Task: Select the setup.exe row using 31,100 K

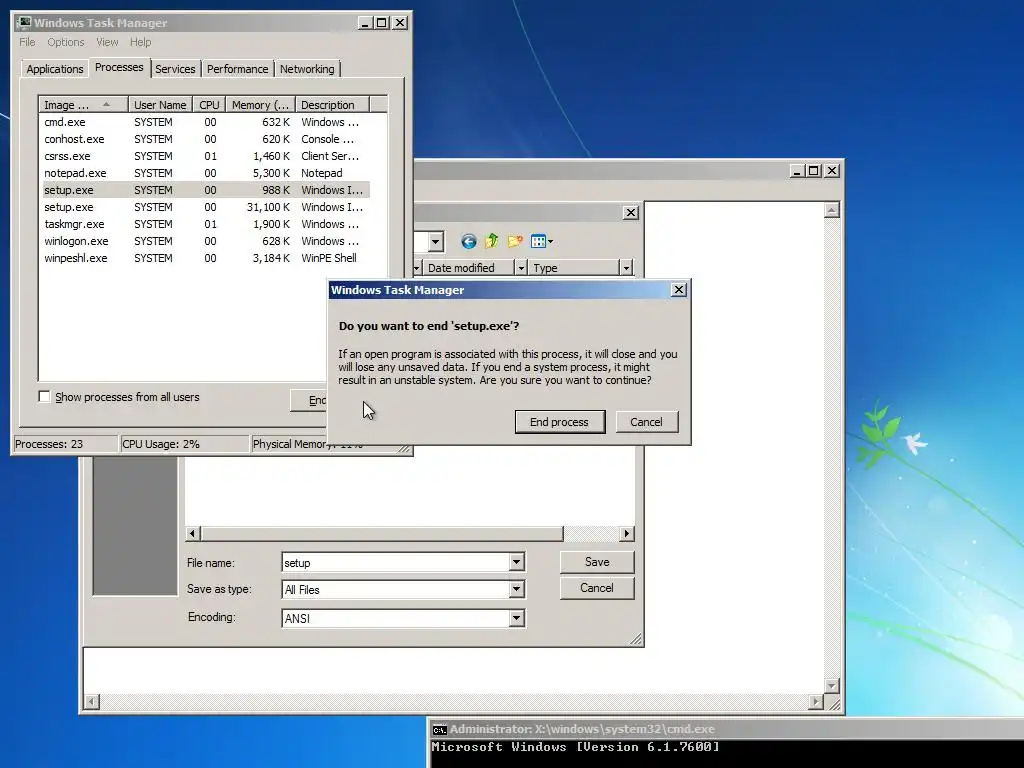Action: point(204,207)
